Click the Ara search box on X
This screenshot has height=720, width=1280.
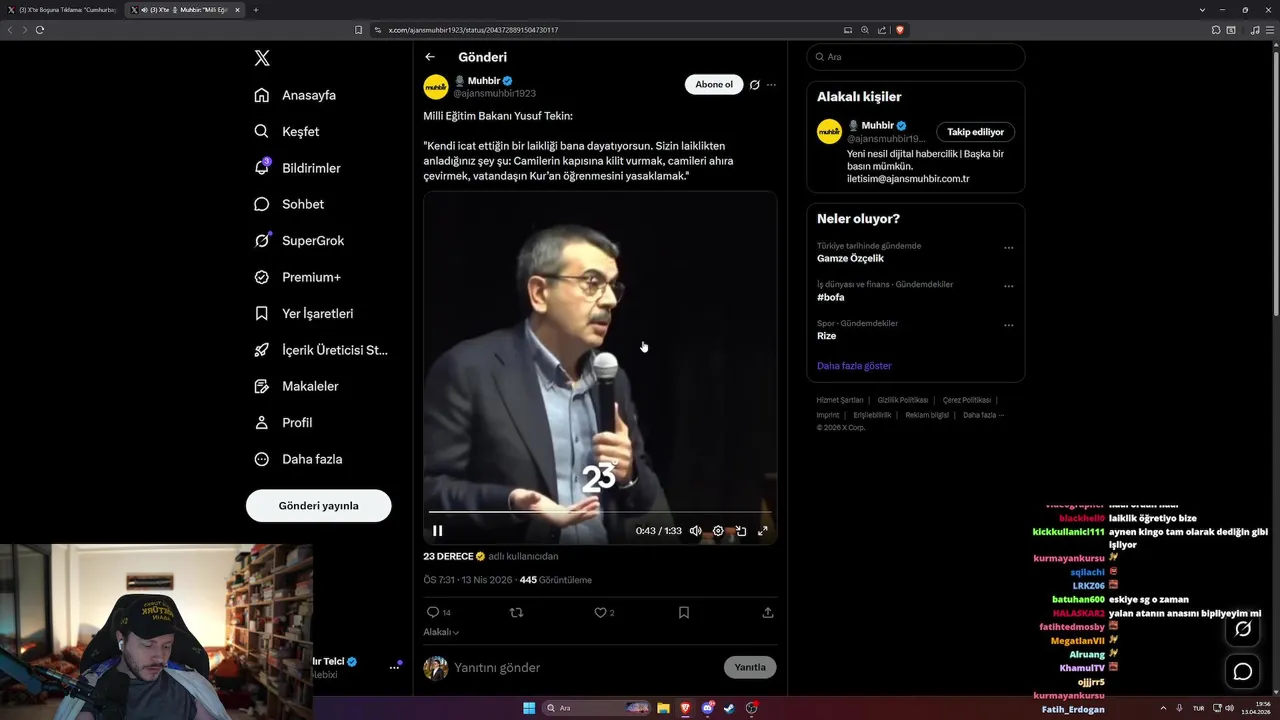[x=916, y=57]
